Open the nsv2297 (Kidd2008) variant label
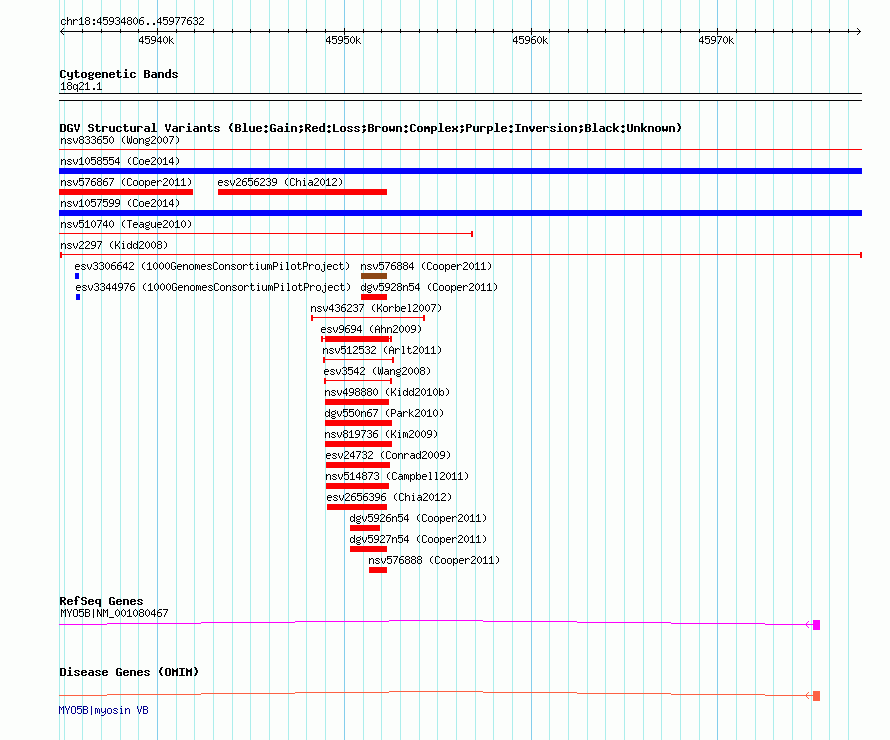Viewport: 890px width, 740px height. pos(114,245)
